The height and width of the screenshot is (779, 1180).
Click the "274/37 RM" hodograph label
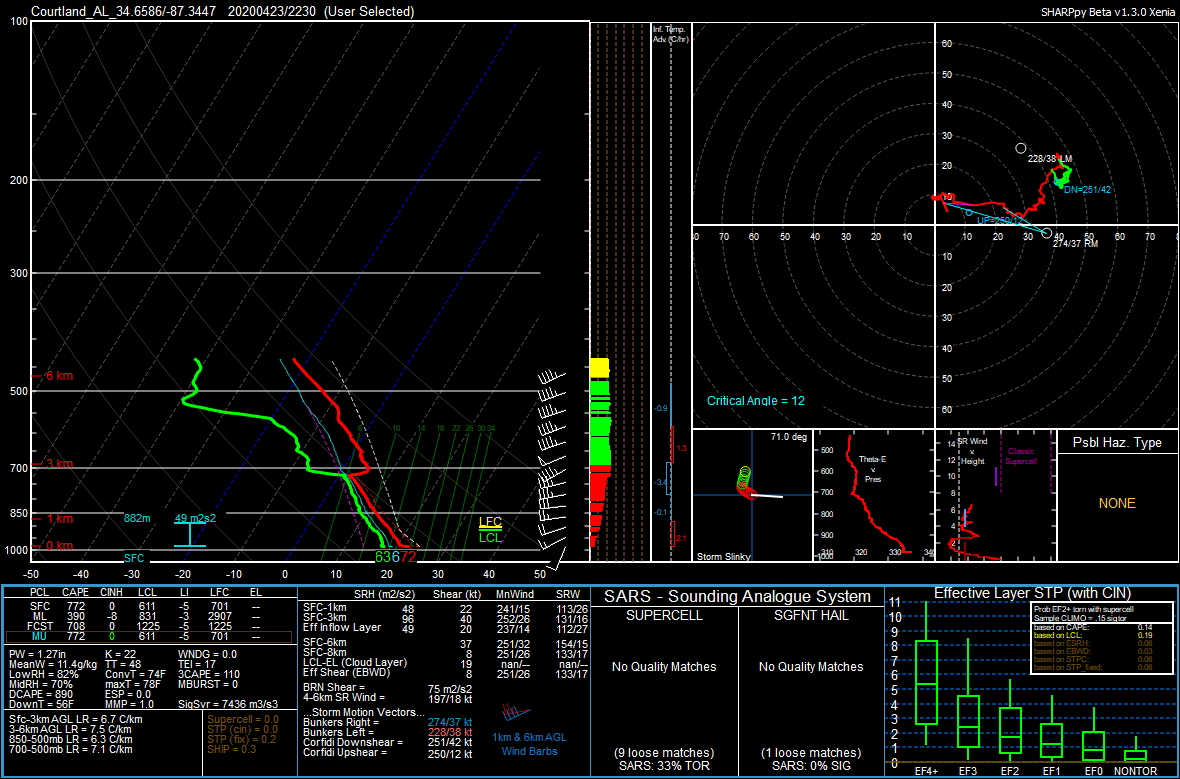[x=1075, y=244]
